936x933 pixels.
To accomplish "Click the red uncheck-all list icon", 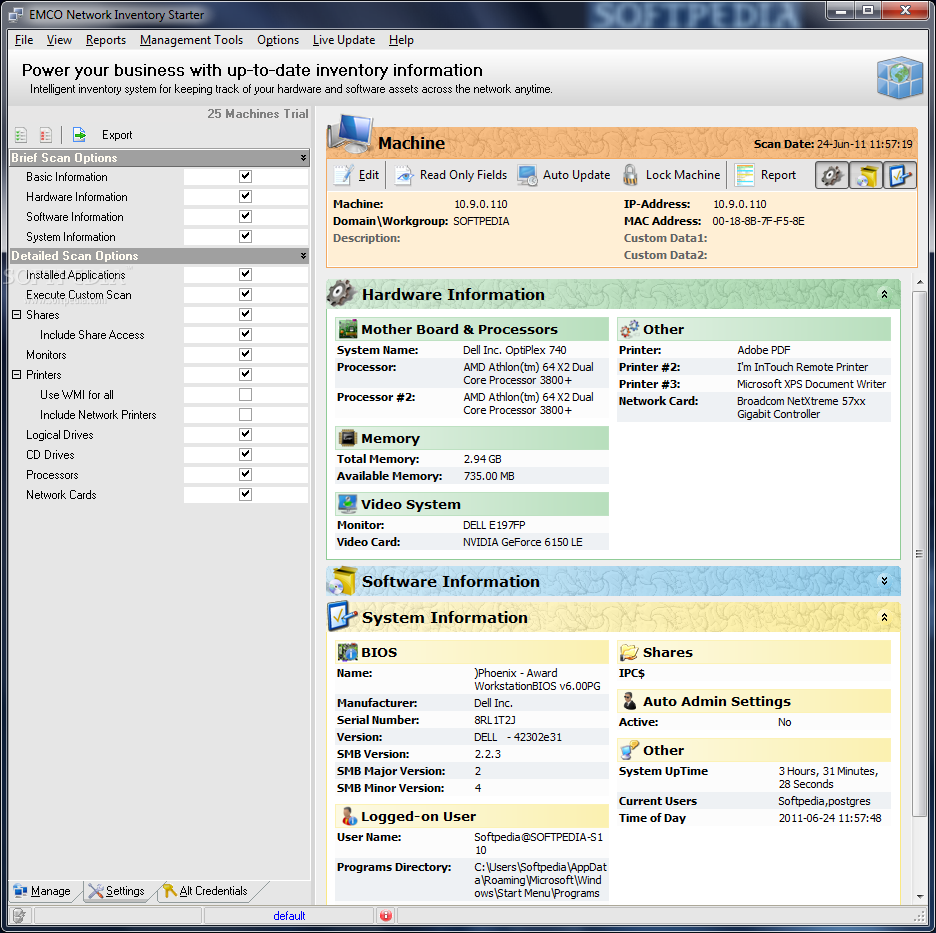I will point(45,135).
